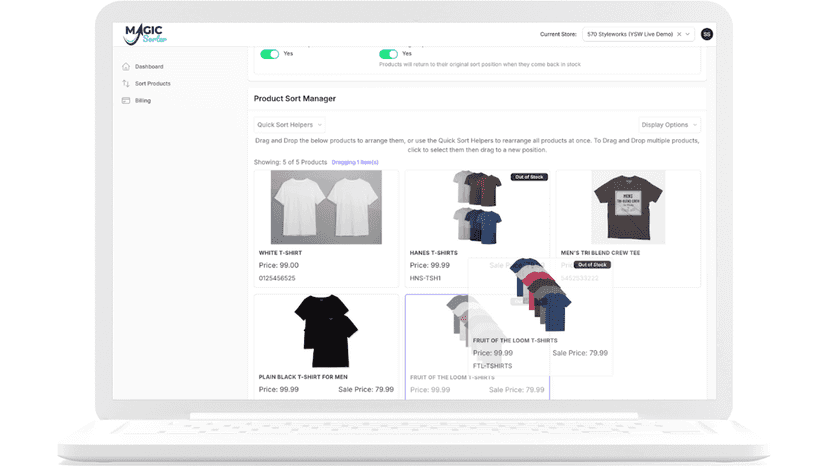This screenshot has height=466, width=828.
Task: Toggle the second green Yes switch
Action: 388,54
